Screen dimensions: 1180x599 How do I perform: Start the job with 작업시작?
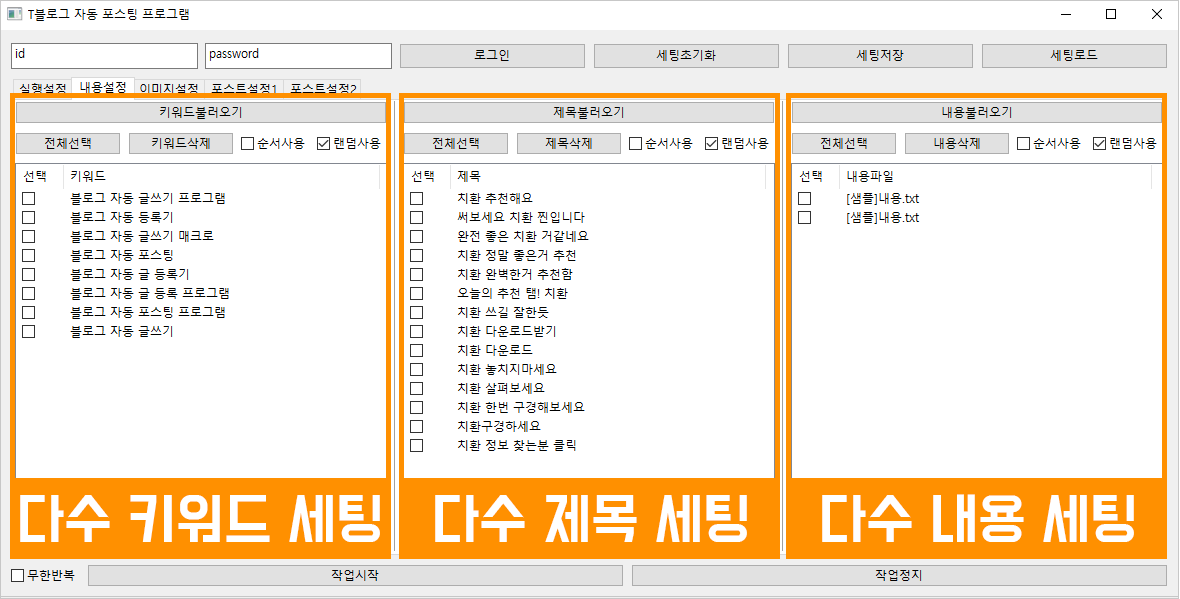(x=354, y=576)
